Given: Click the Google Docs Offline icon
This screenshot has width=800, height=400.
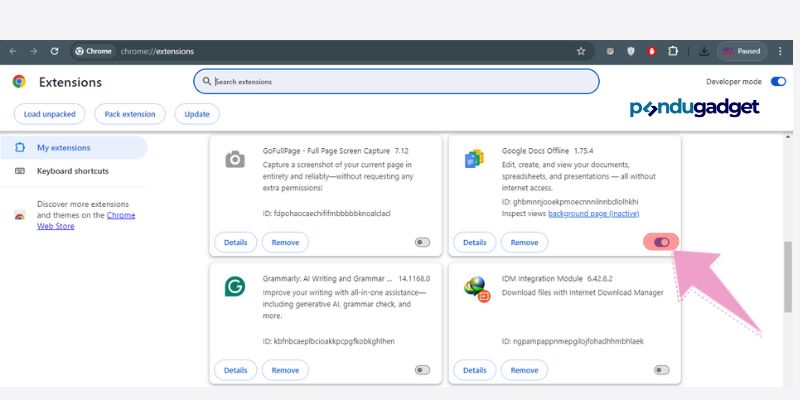Looking at the screenshot, I should click(474, 159).
